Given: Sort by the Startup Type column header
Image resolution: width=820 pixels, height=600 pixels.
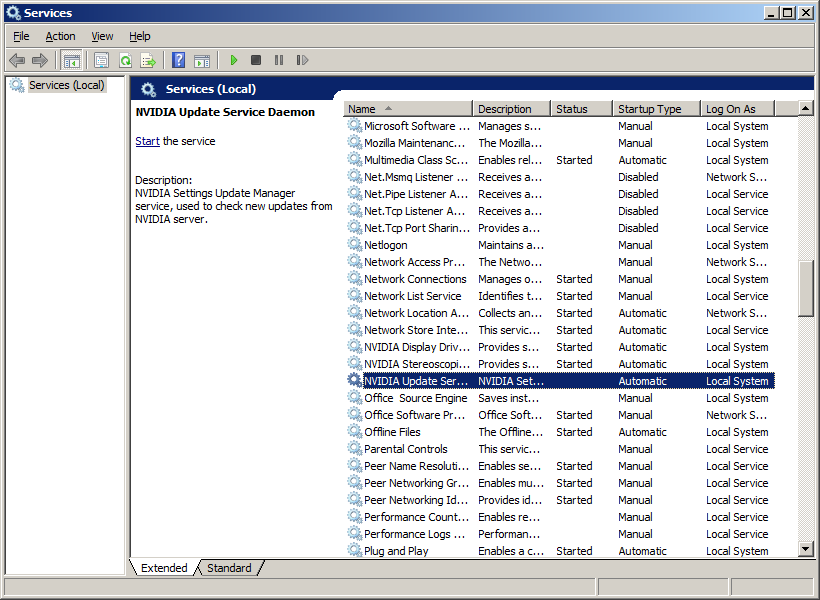Looking at the screenshot, I should [656, 109].
